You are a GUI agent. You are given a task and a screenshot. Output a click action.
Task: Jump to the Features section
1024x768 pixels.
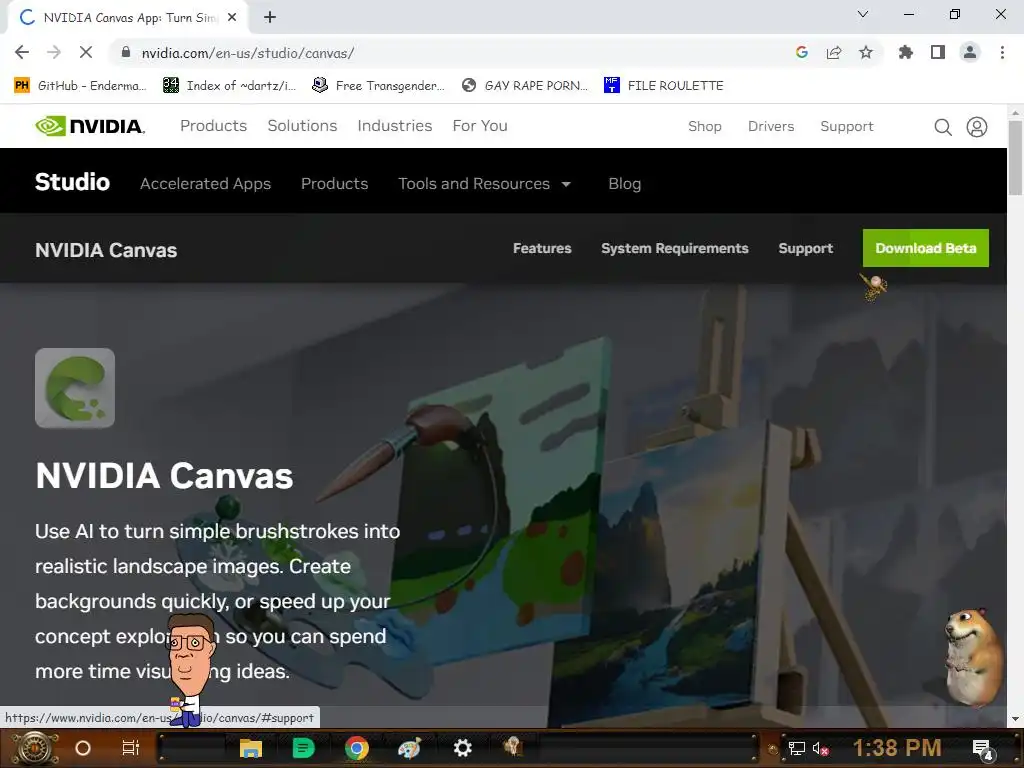tap(542, 248)
